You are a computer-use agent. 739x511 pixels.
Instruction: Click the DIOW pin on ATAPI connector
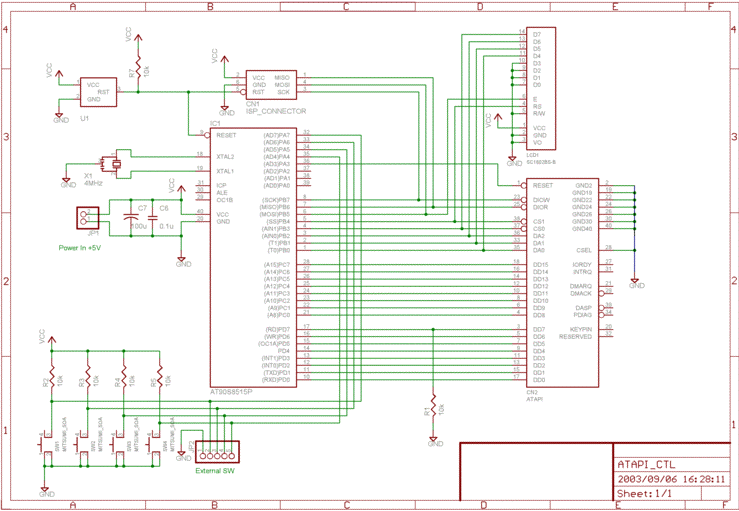[541, 200]
